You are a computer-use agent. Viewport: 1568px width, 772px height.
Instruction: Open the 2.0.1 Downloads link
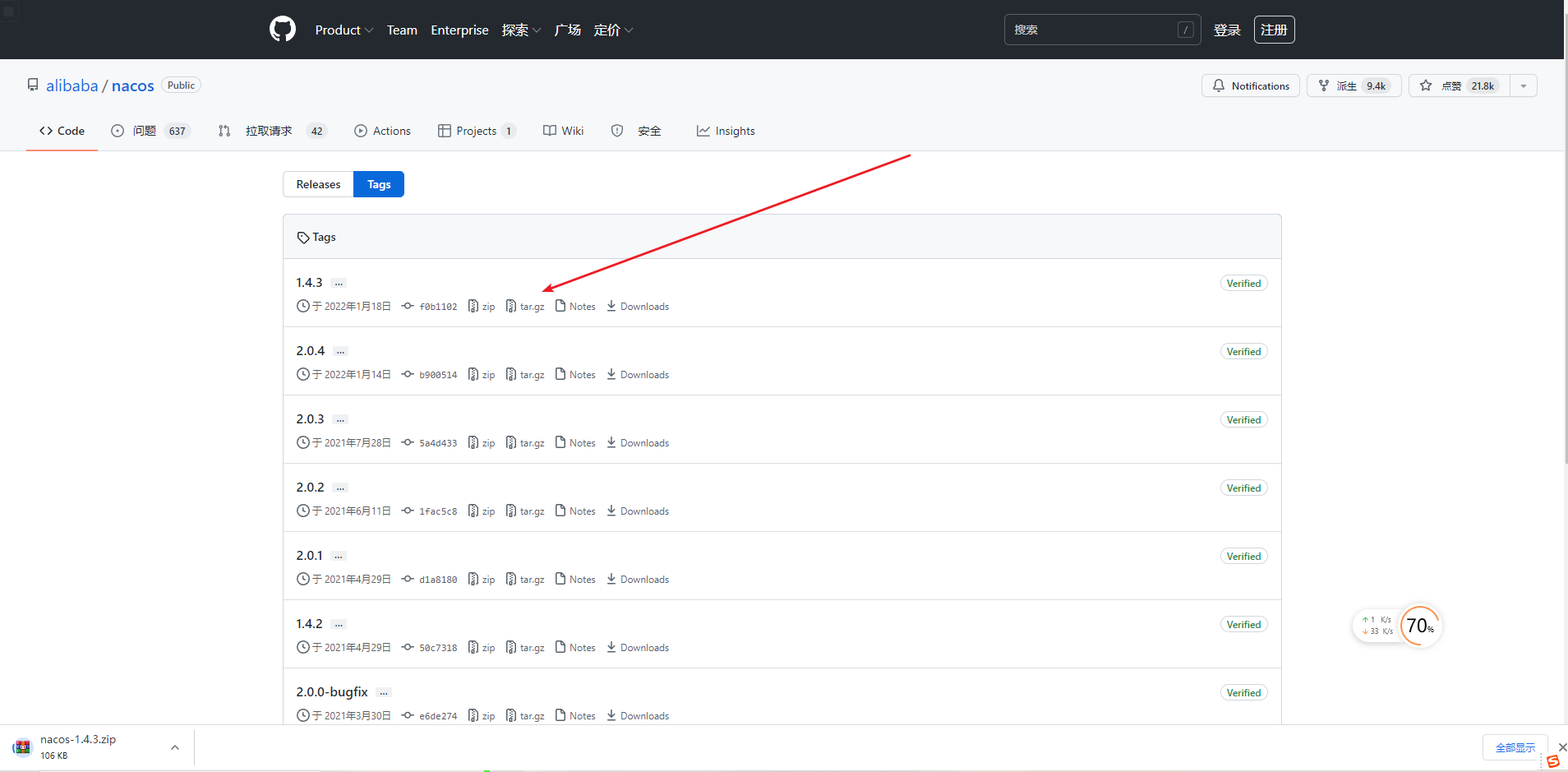coord(638,579)
